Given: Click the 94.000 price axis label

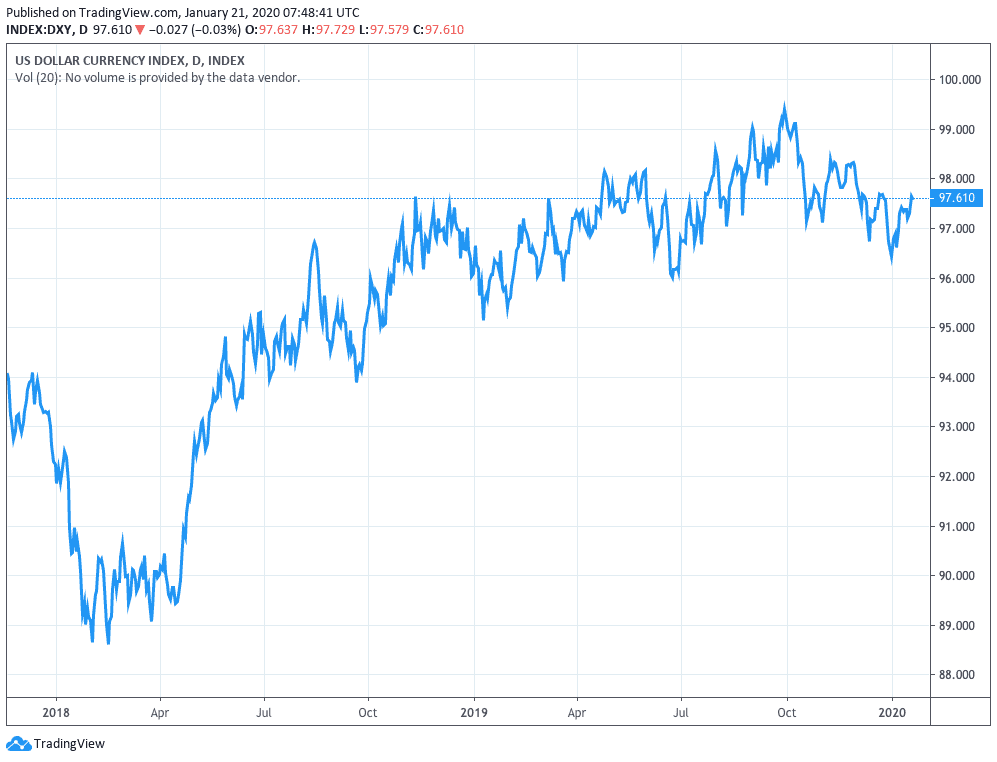Looking at the screenshot, I should click(x=957, y=378).
